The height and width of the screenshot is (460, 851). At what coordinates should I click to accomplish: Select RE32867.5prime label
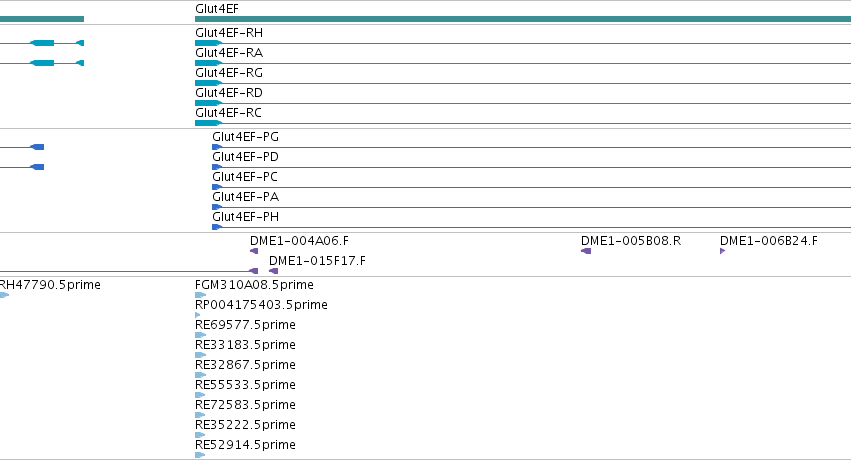coord(245,366)
